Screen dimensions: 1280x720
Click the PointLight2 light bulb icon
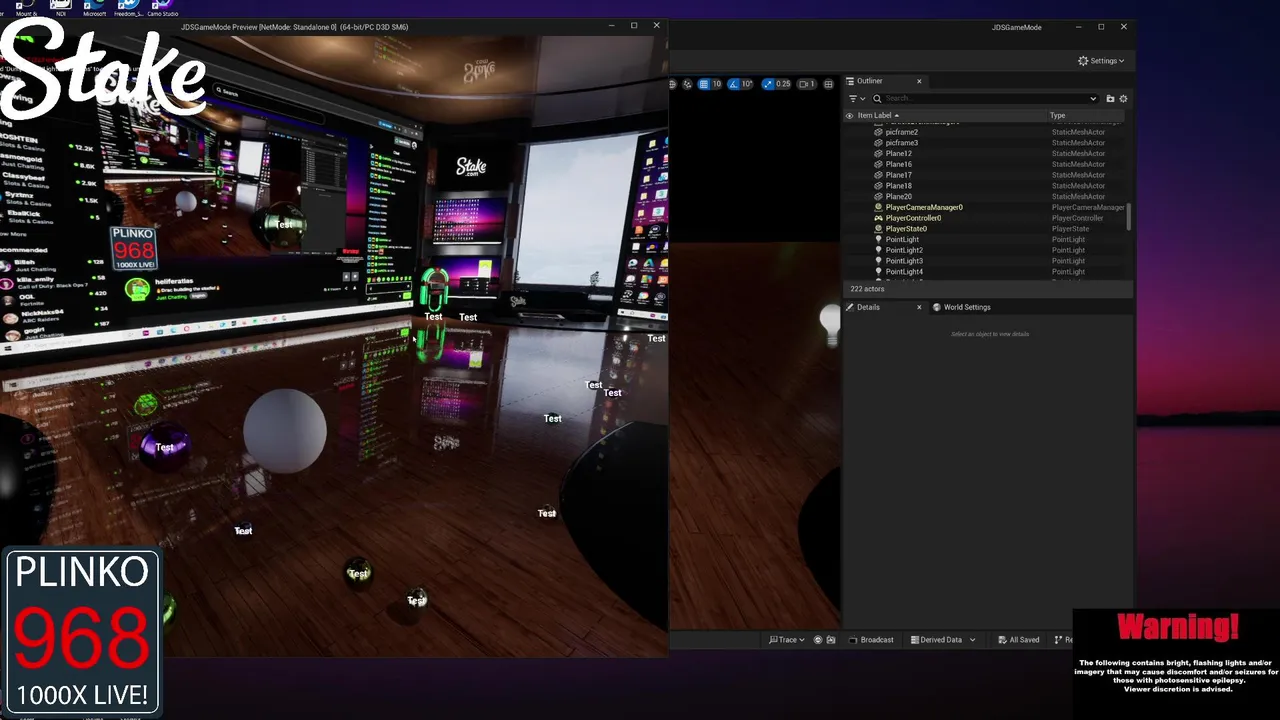point(879,250)
